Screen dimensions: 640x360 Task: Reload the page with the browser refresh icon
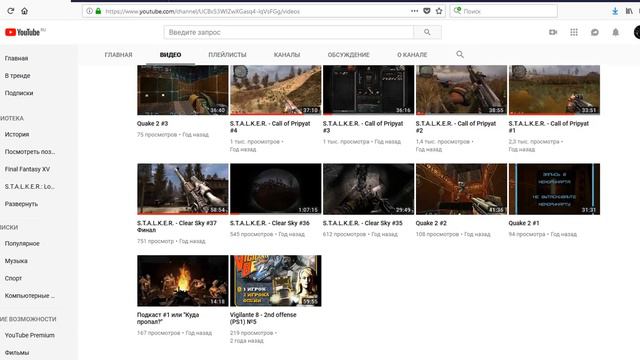click(11, 11)
